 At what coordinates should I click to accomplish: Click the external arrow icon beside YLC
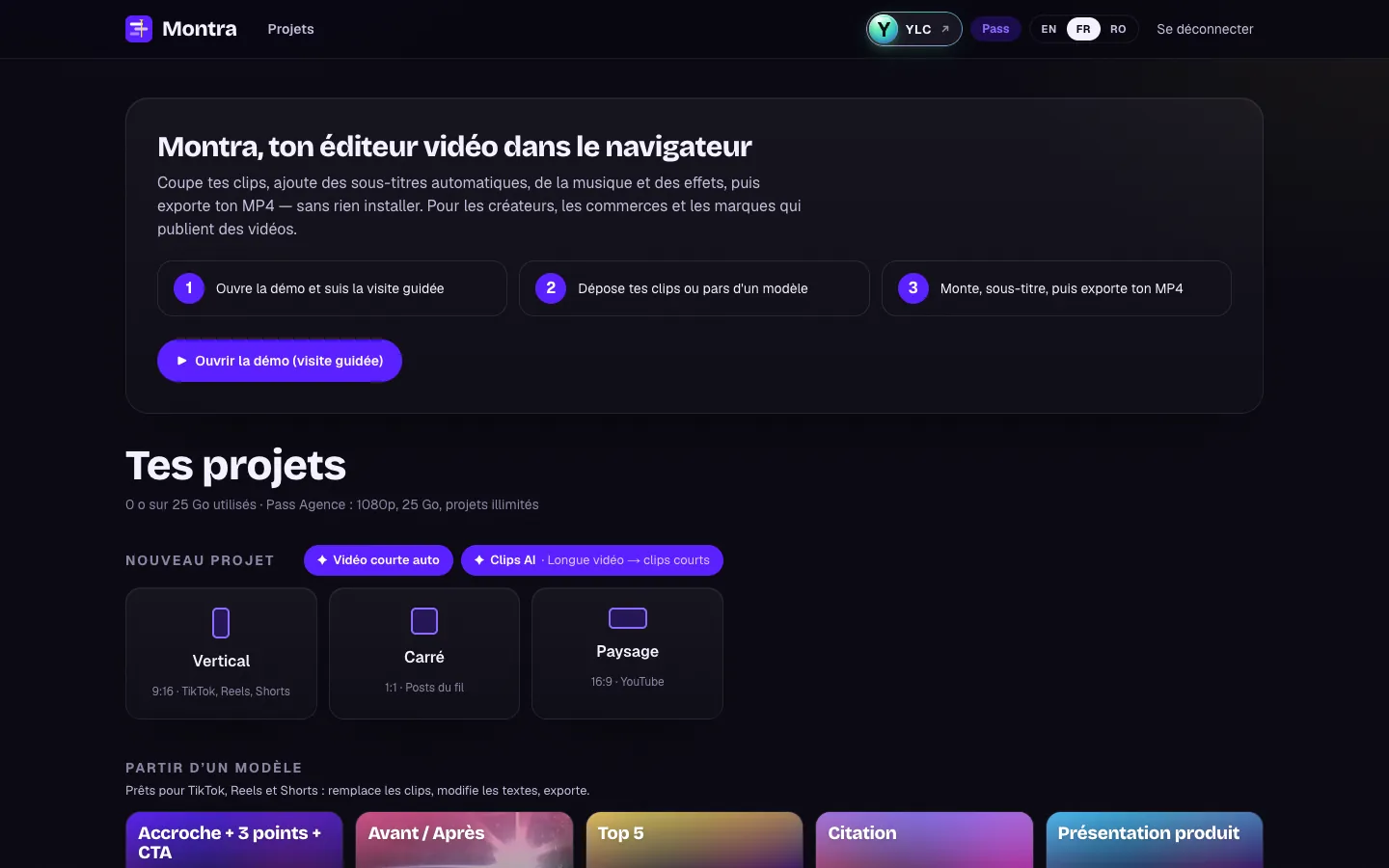pyautogui.click(x=945, y=29)
